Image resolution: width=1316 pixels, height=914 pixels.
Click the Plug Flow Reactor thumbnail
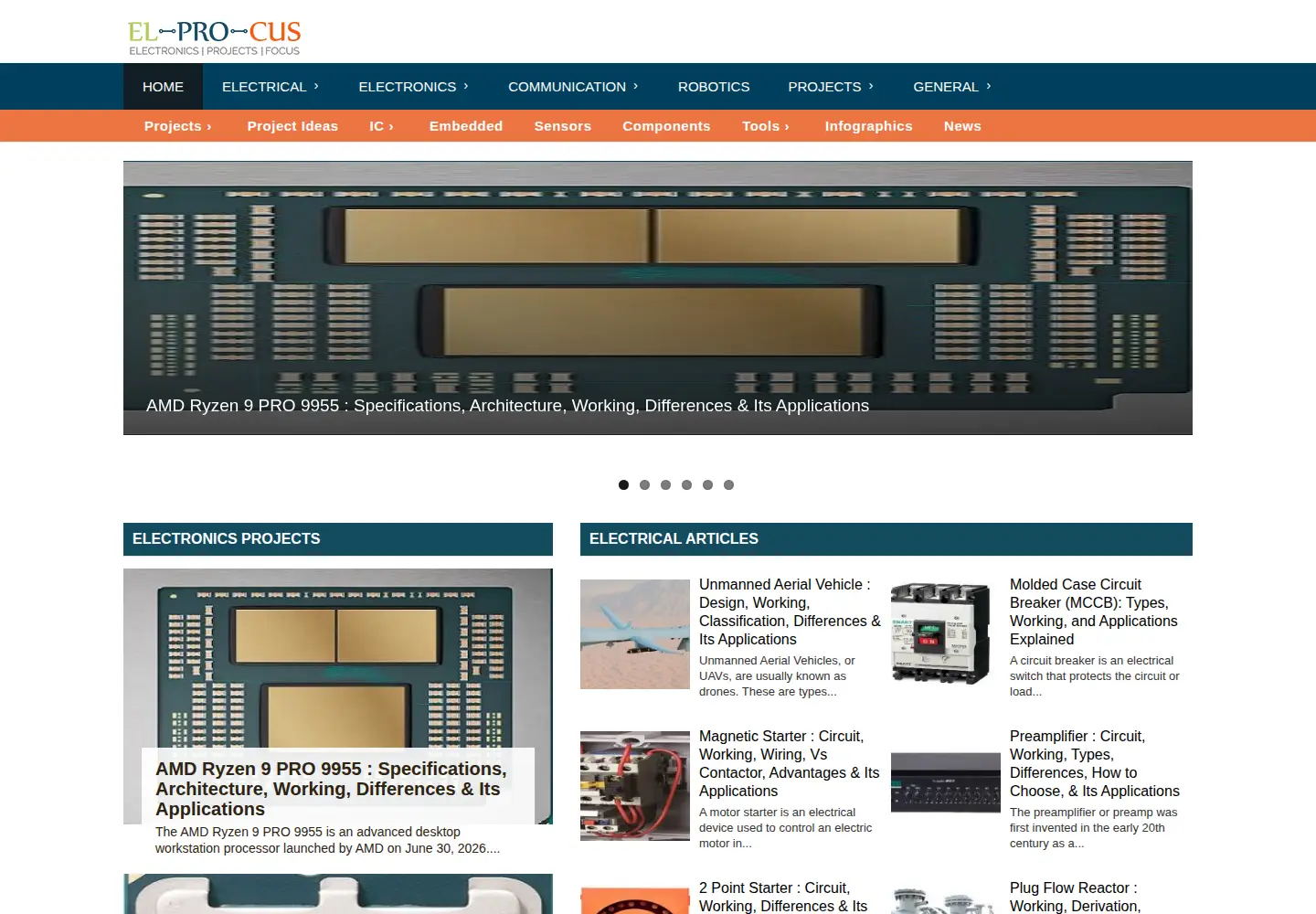pos(946,899)
